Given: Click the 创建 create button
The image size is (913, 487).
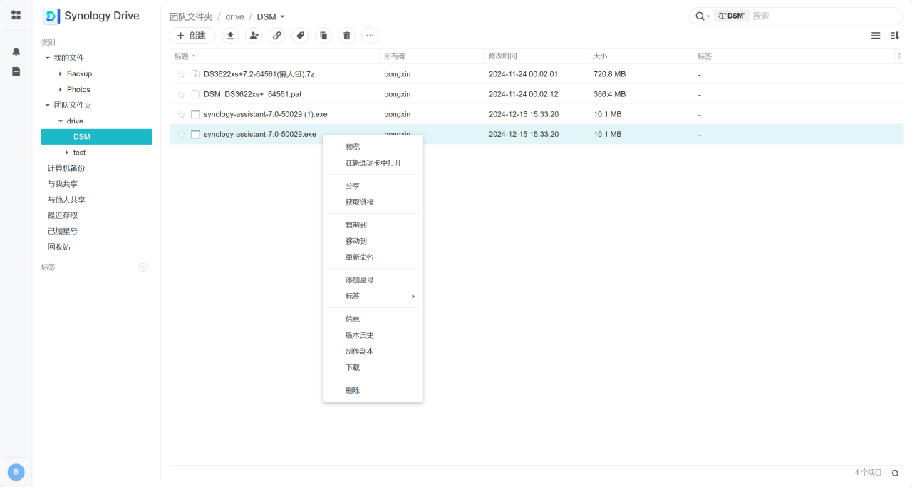Looking at the screenshot, I should [x=192, y=35].
